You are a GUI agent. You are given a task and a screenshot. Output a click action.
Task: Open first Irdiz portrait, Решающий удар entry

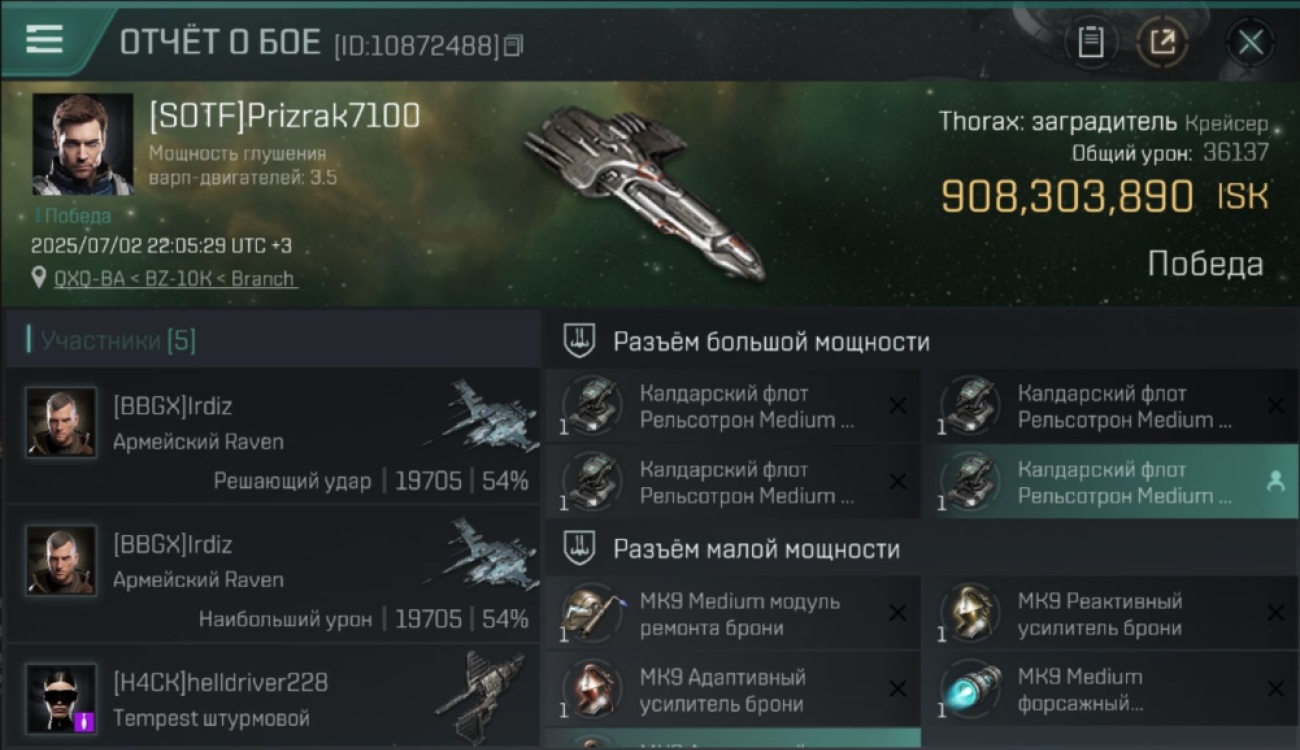click(x=61, y=423)
